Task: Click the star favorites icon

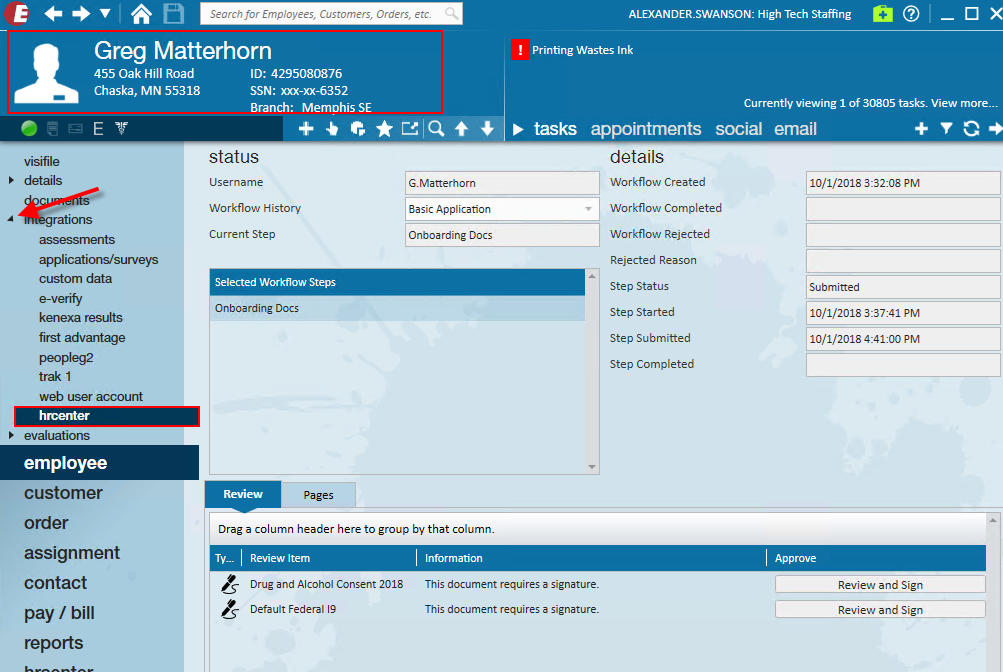Action: [x=384, y=129]
